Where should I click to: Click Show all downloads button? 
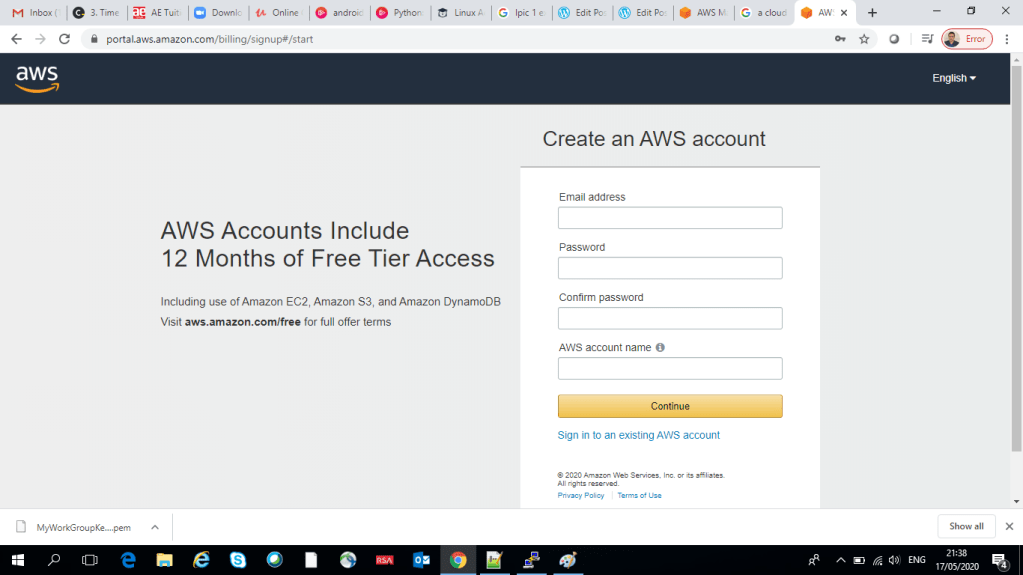pyautogui.click(x=966, y=526)
